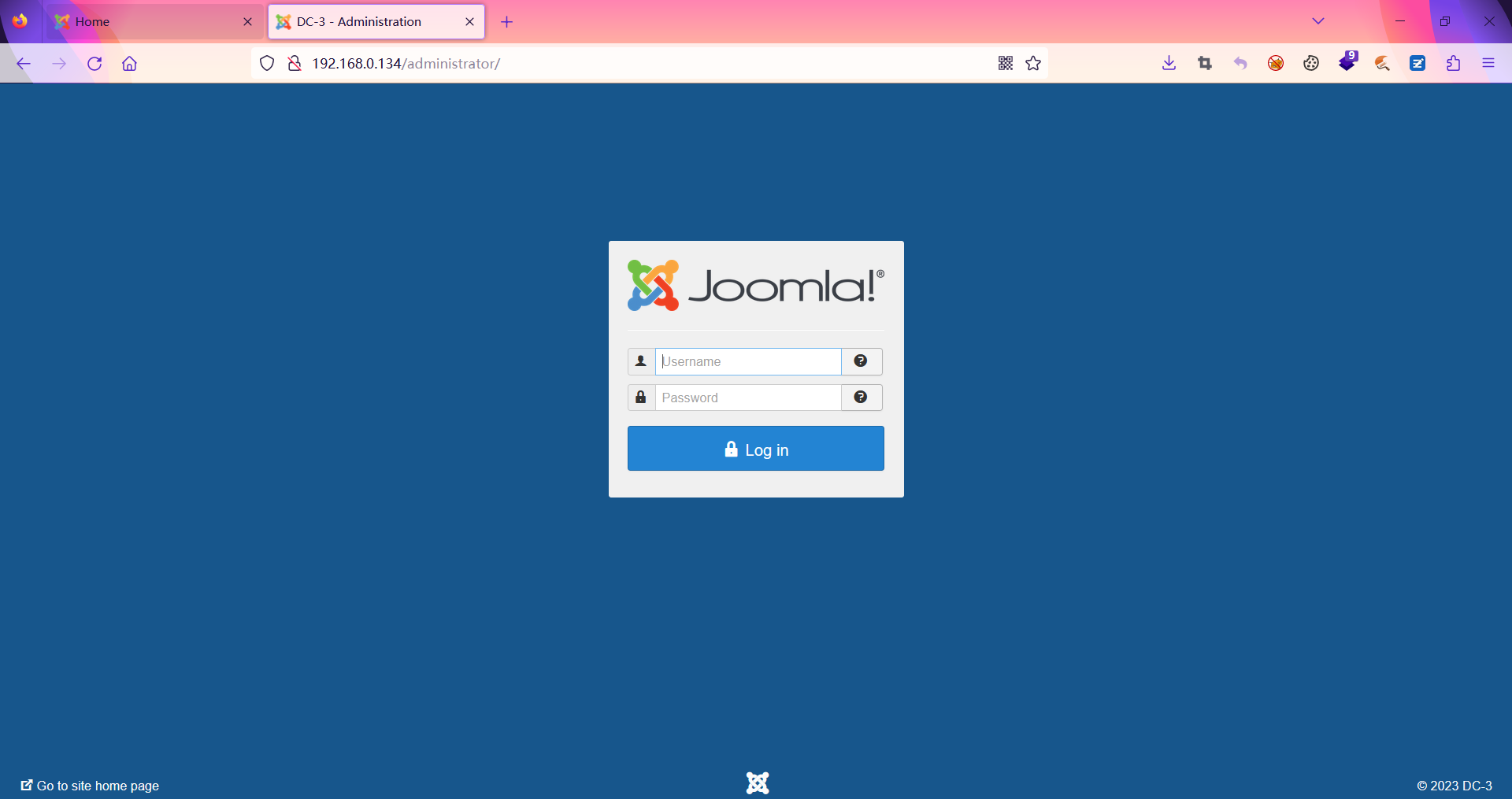Click the Joomla footer logo icon

tap(758, 783)
